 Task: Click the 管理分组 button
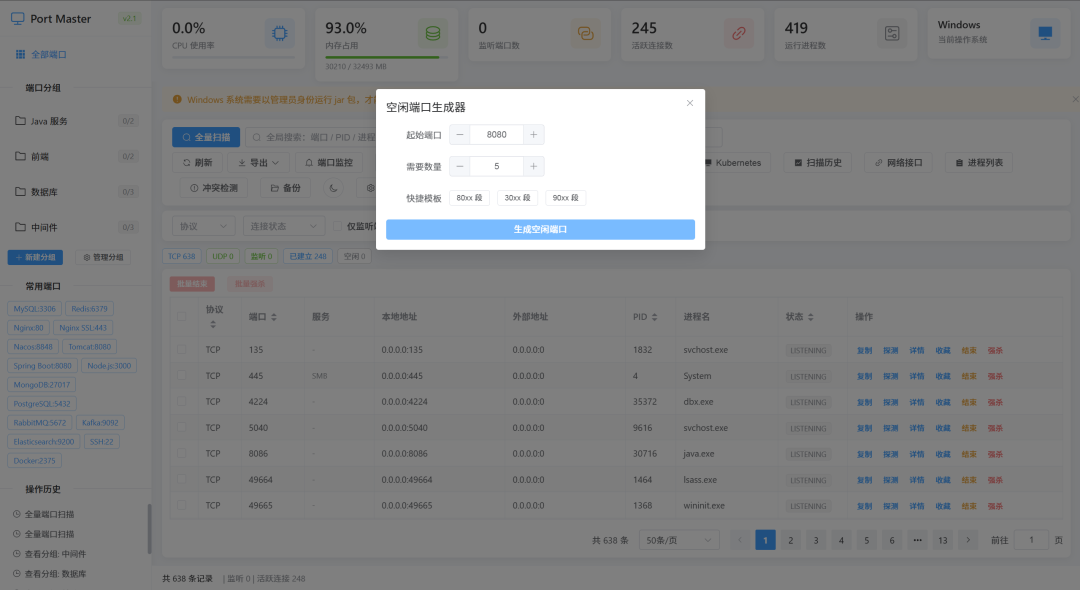(x=103, y=257)
